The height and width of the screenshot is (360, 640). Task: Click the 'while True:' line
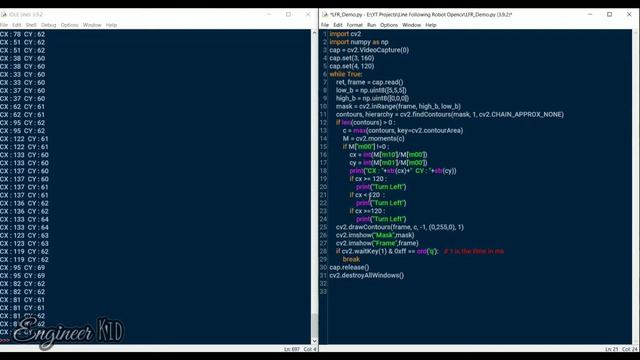pos(346,74)
